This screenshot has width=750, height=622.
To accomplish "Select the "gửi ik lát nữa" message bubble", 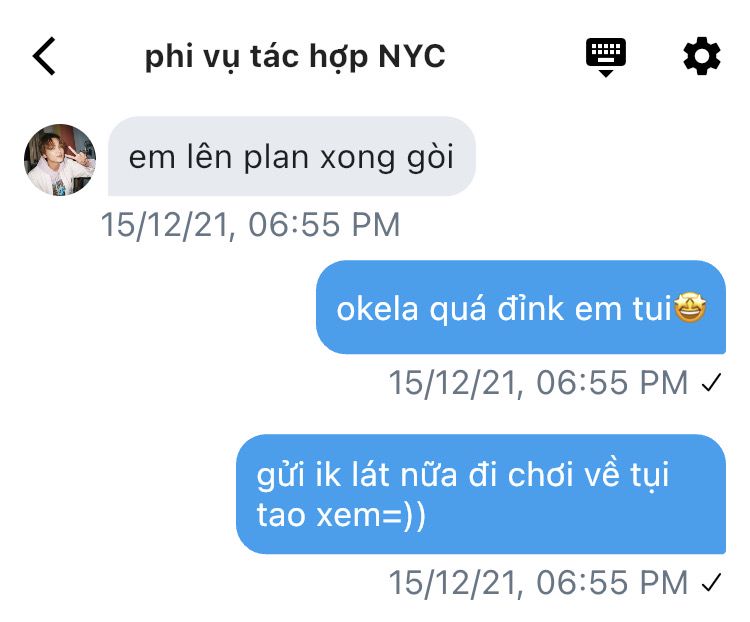I will [481, 494].
